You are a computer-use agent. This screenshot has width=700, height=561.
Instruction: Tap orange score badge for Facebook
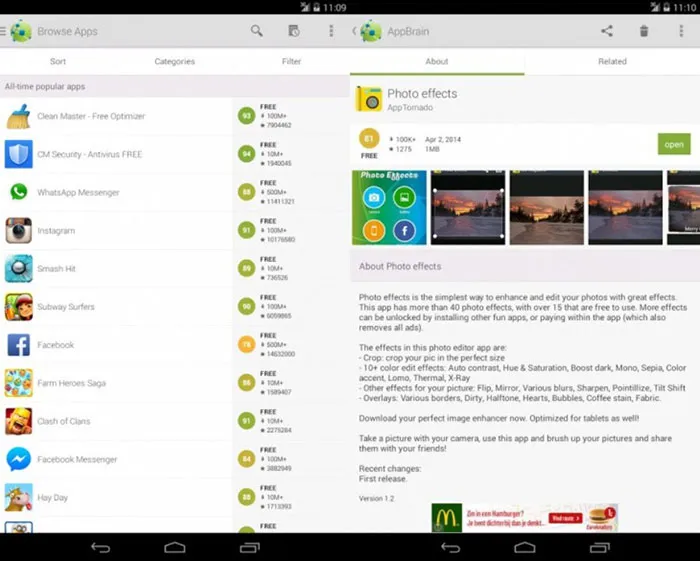coord(246,345)
